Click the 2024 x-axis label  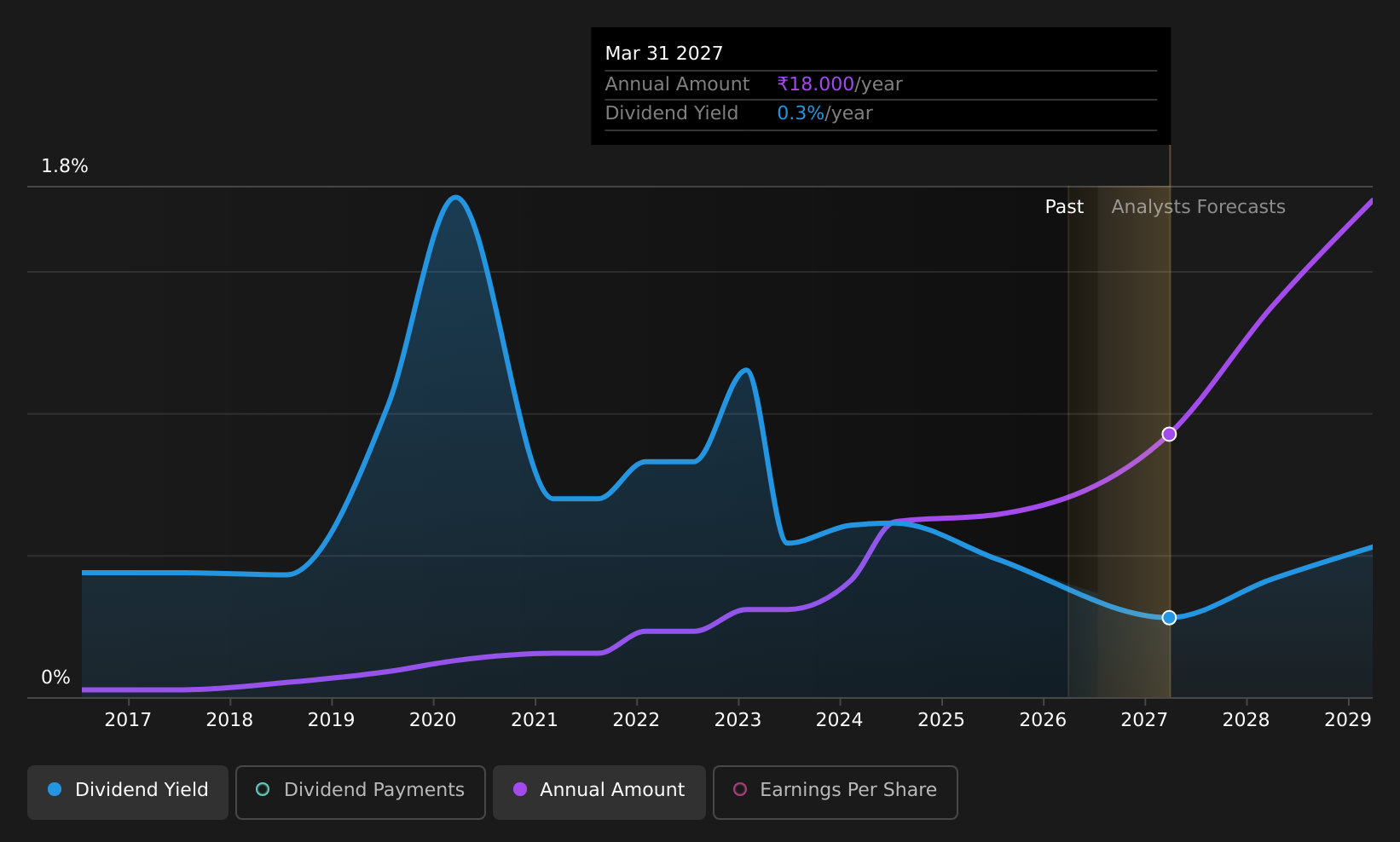(x=840, y=720)
